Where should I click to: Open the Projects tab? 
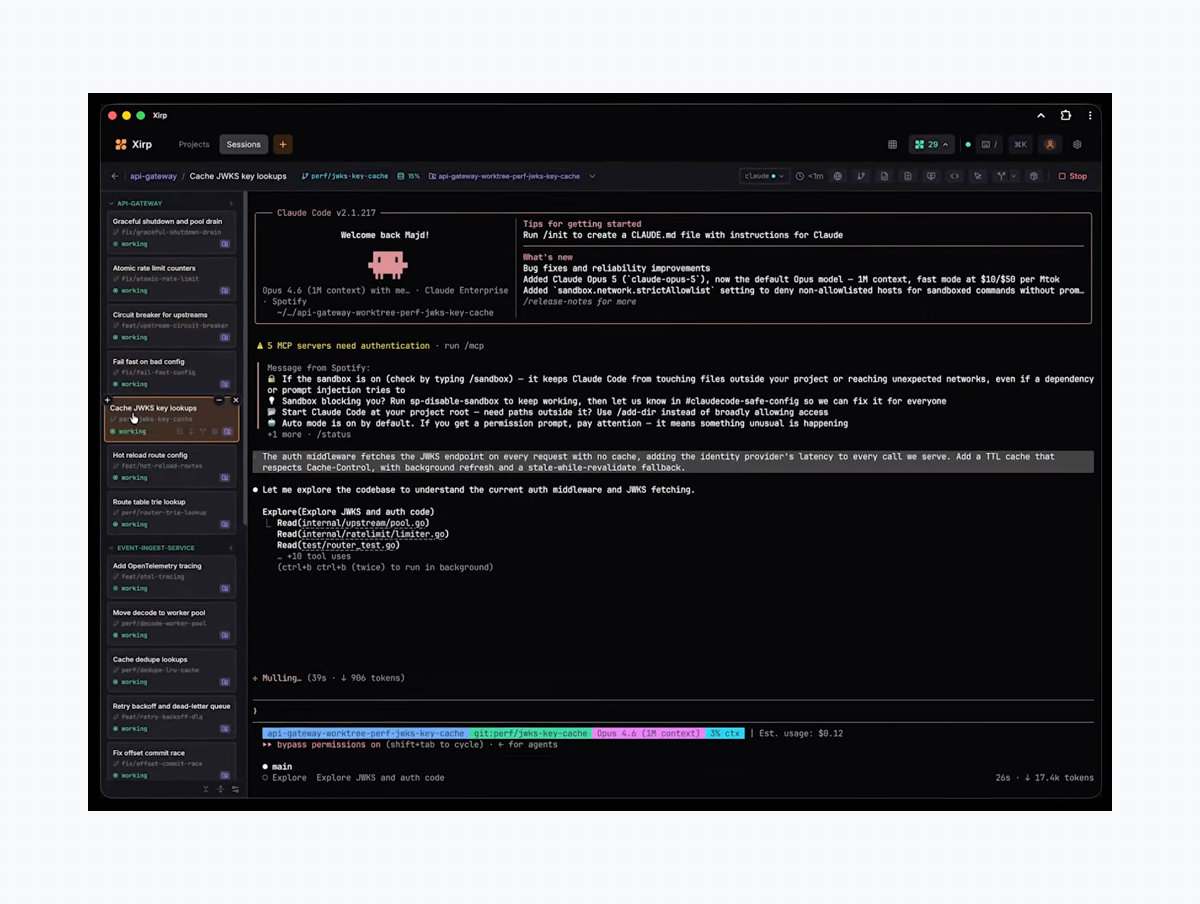(x=194, y=144)
